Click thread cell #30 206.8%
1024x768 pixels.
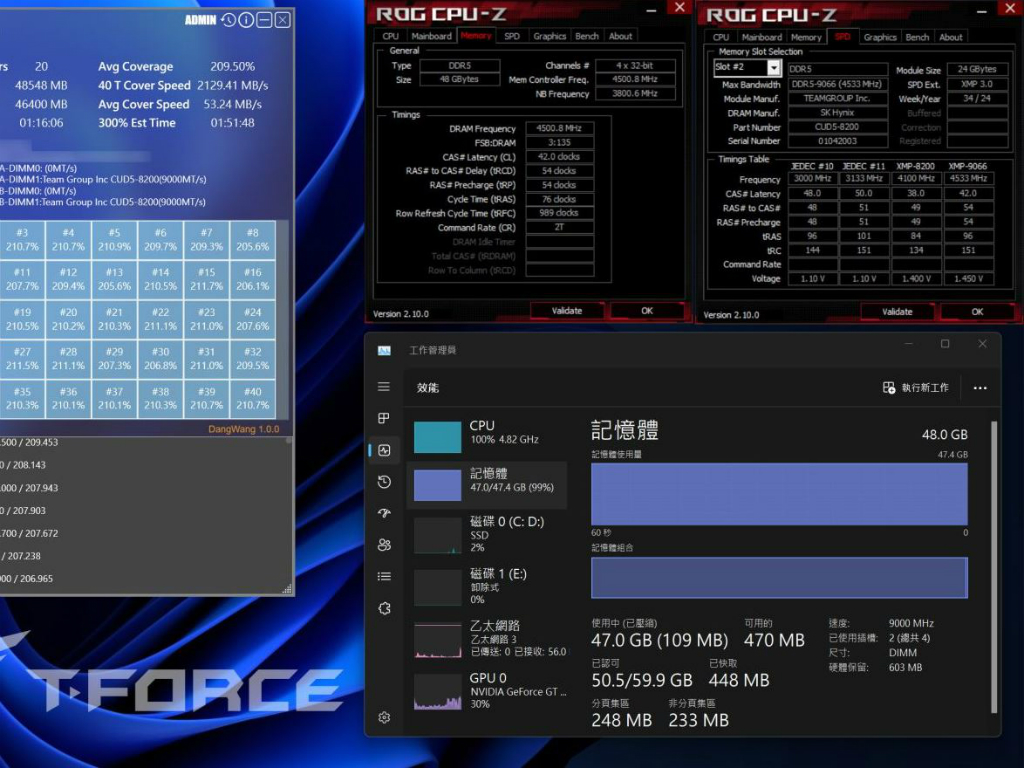click(x=161, y=359)
